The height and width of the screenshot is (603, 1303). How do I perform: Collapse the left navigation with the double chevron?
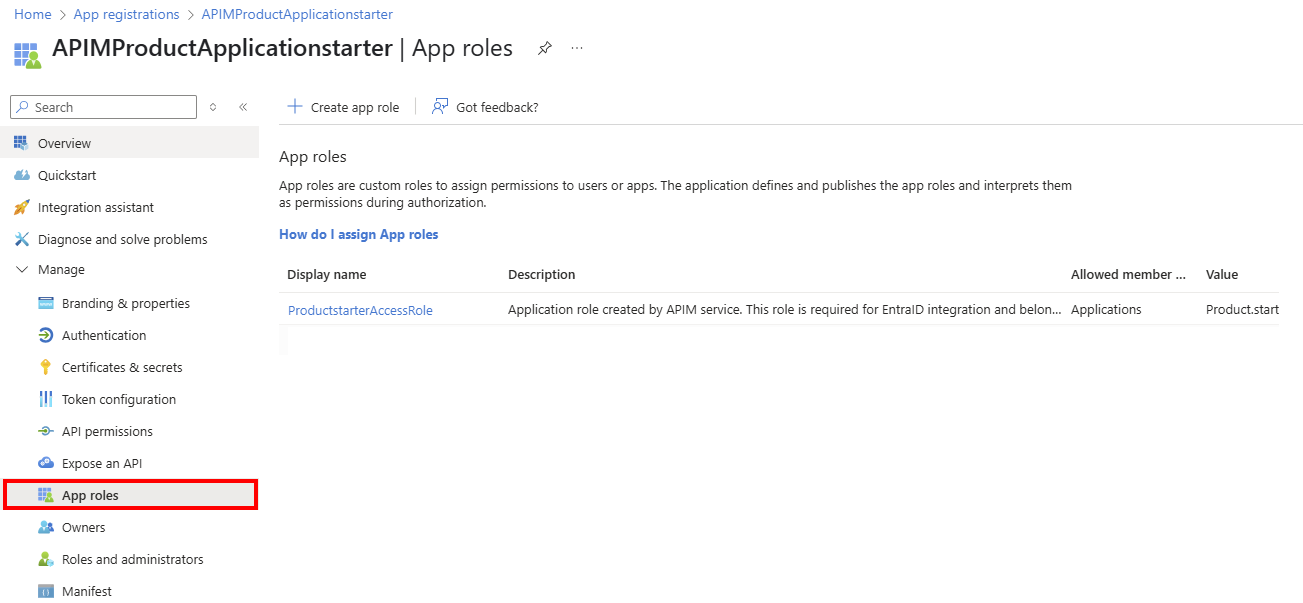pyautogui.click(x=243, y=106)
